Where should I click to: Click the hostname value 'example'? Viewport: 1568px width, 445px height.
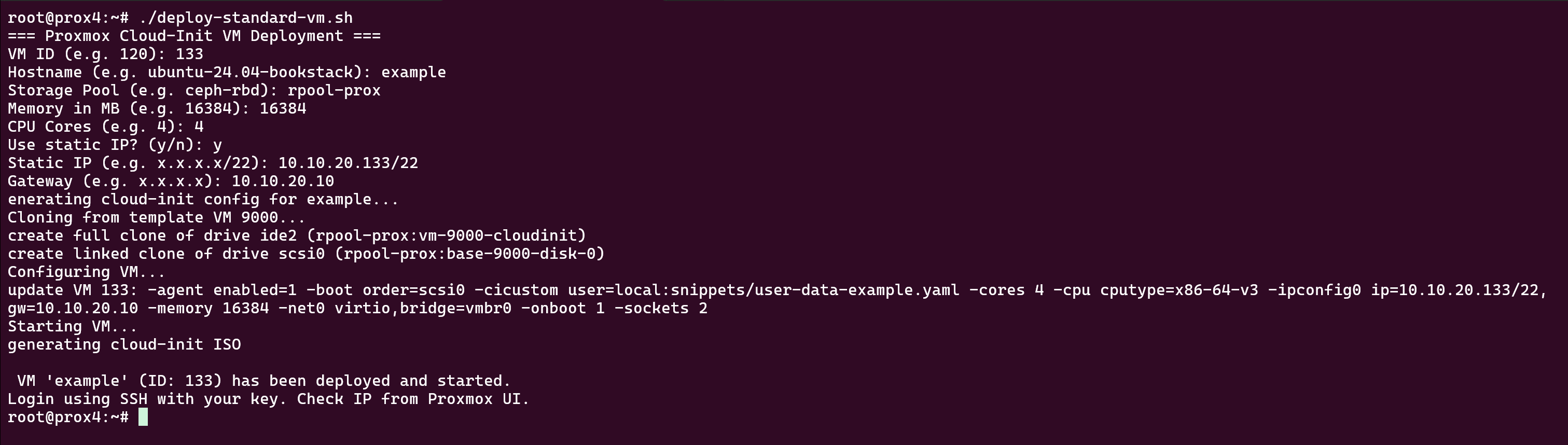click(x=413, y=73)
